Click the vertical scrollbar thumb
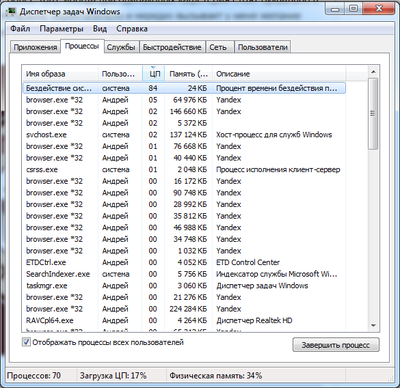This screenshot has width=400, height=388. pyautogui.click(x=373, y=114)
